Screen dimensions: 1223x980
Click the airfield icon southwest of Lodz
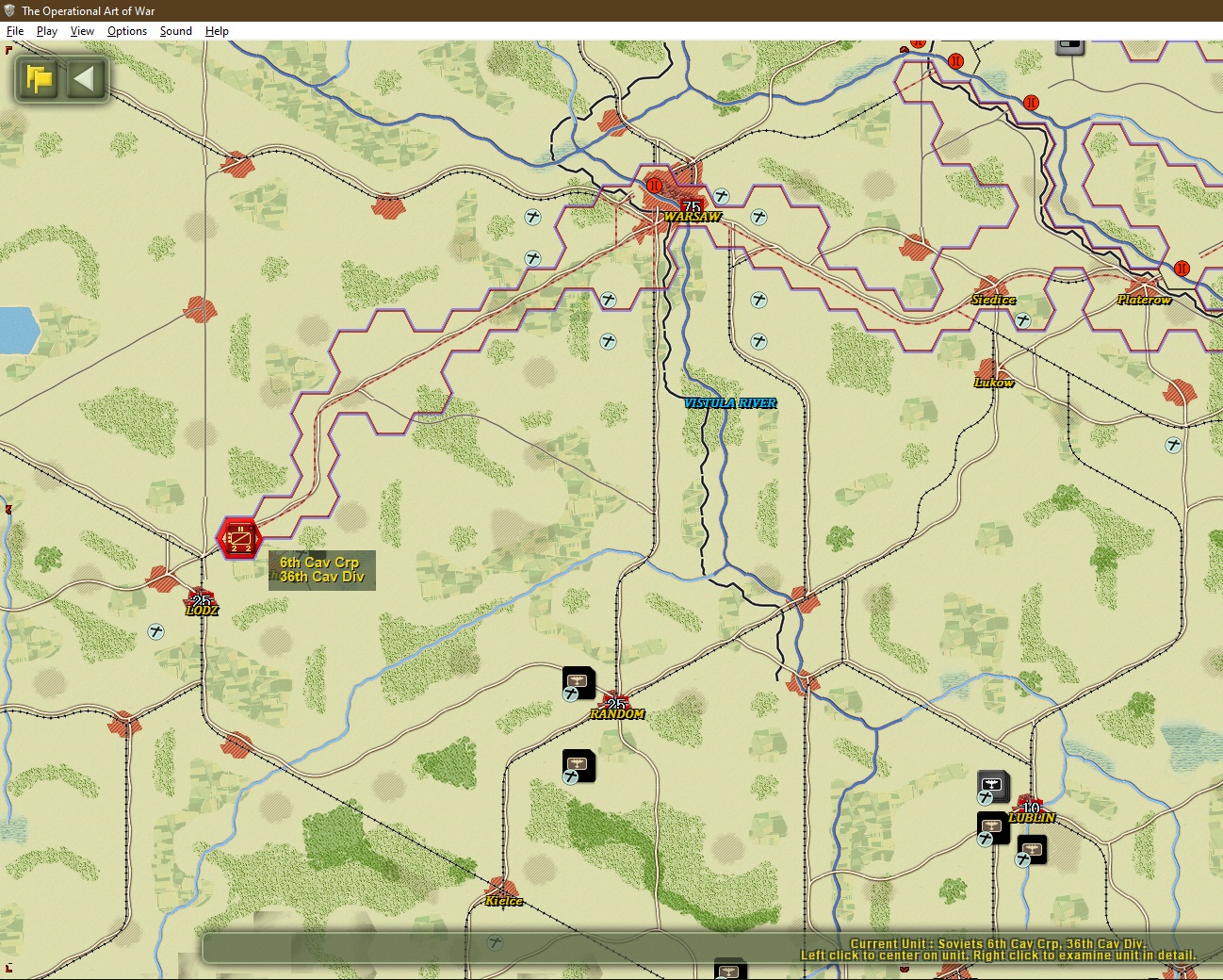tap(155, 631)
